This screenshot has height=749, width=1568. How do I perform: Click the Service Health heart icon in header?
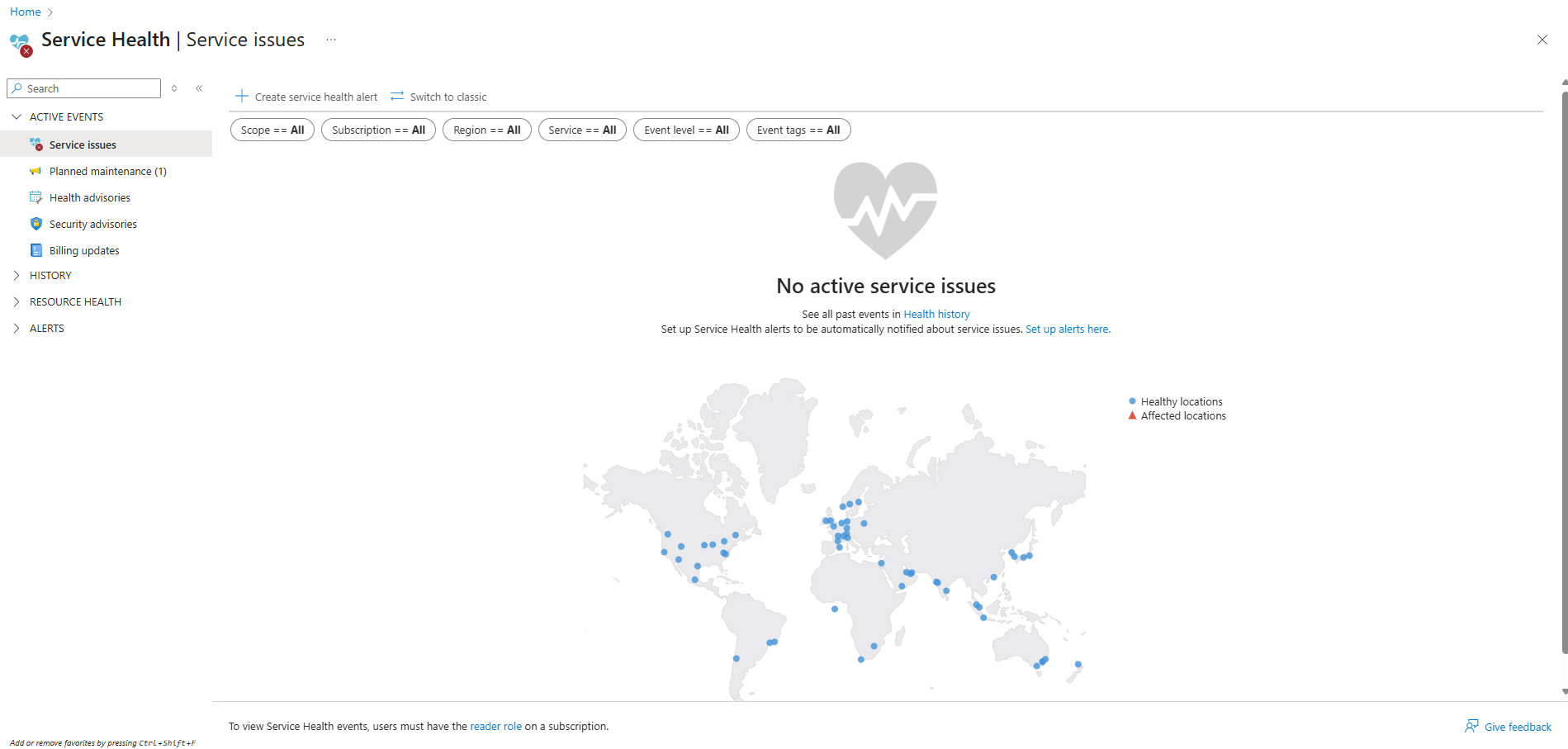pos(21,44)
